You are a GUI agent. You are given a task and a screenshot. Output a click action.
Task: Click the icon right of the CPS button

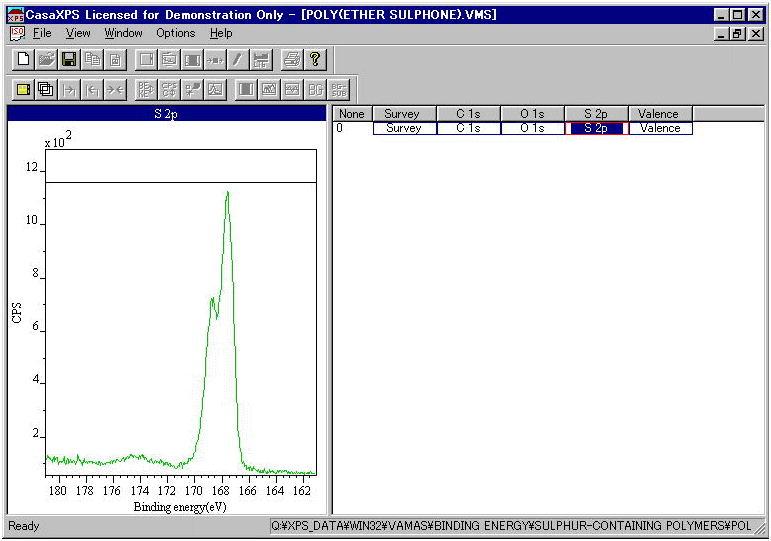[192, 90]
